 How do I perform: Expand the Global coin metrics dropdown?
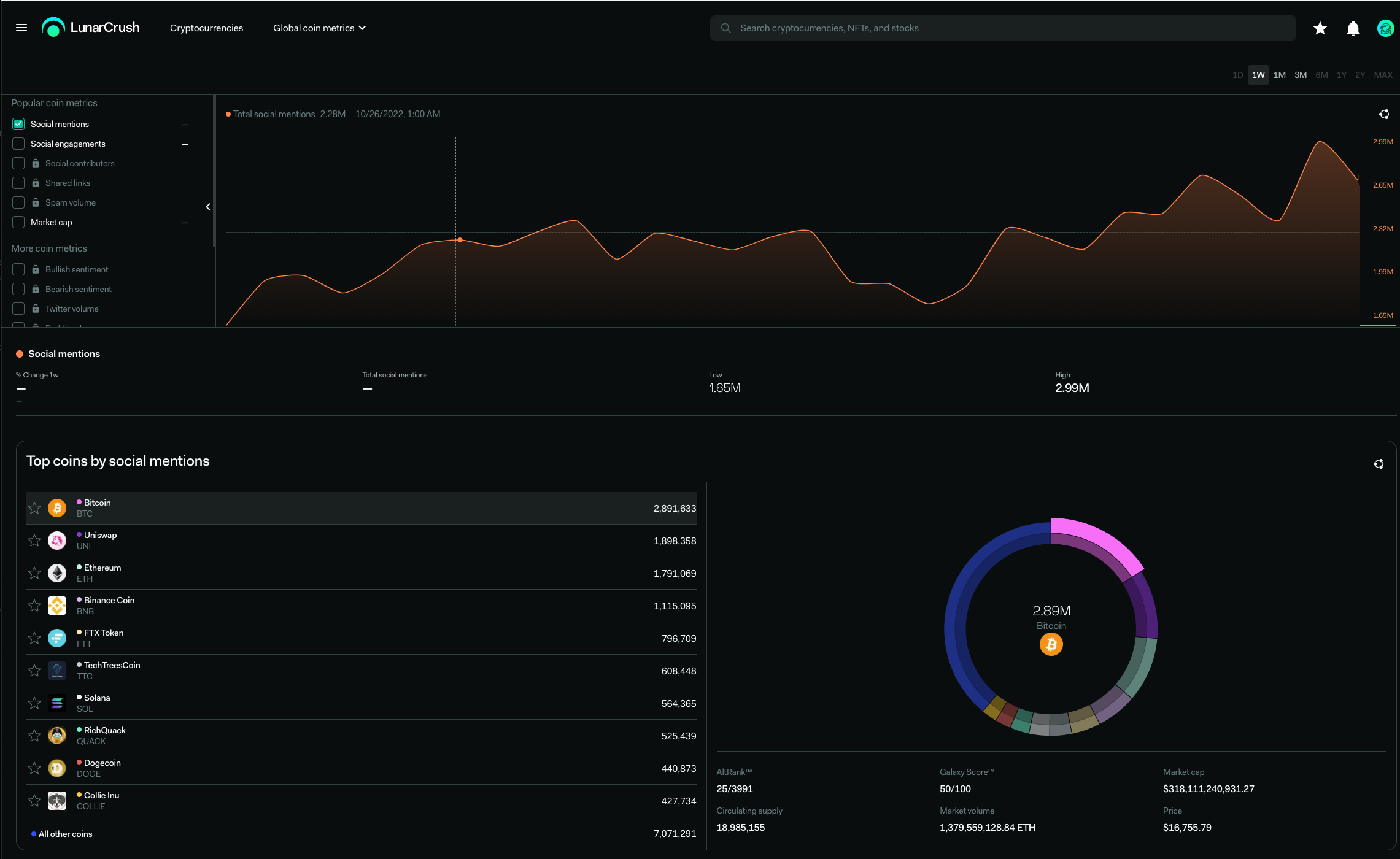(319, 28)
